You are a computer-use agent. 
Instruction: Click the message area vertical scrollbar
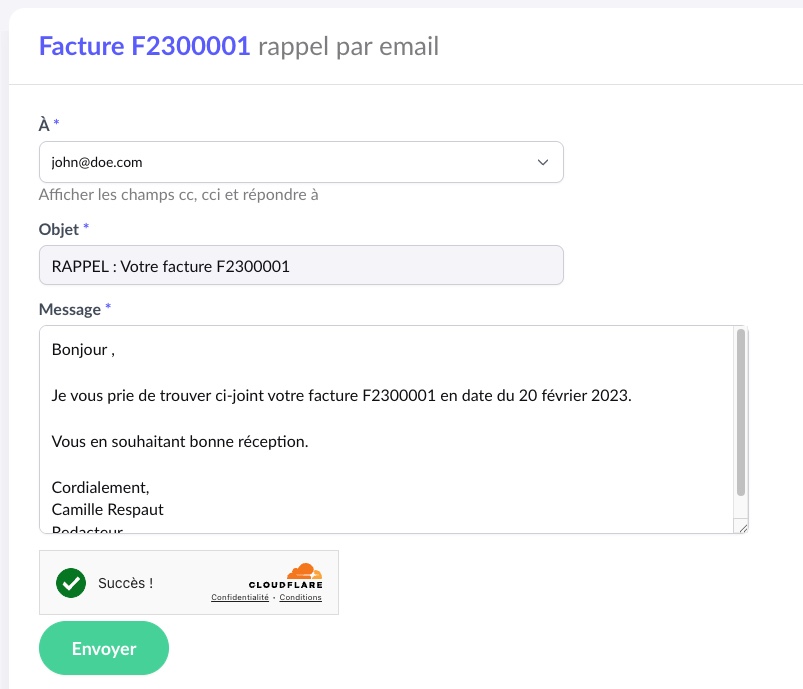741,412
